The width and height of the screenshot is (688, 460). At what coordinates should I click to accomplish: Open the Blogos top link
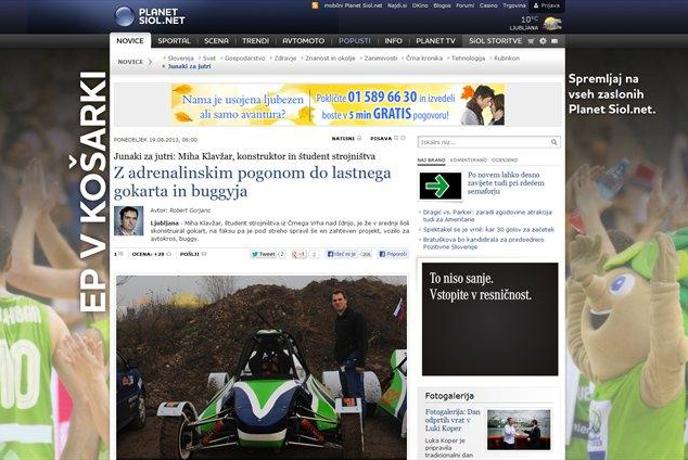click(x=442, y=6)
